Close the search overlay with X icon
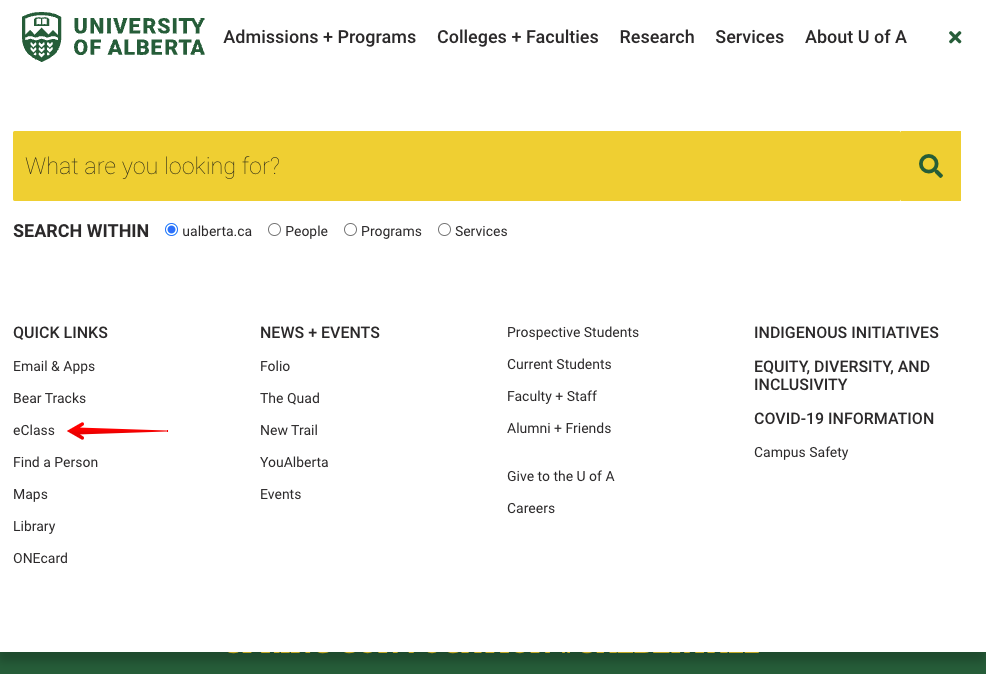The width and height of the screenshot is (986, 674). pyautogui.click(x=955, y=37)
